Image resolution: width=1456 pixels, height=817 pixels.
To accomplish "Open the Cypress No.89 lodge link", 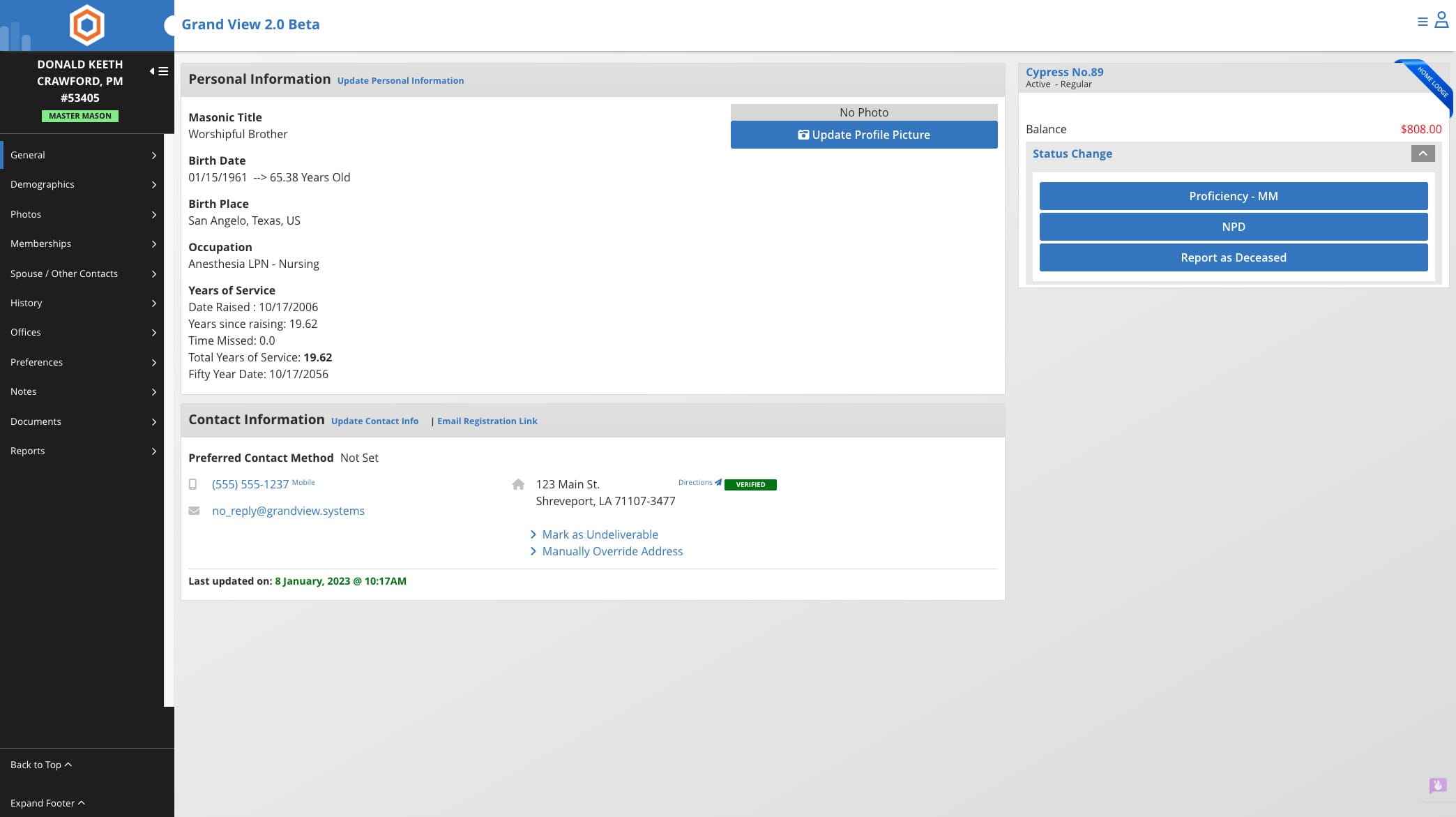I will (1064, 72).
